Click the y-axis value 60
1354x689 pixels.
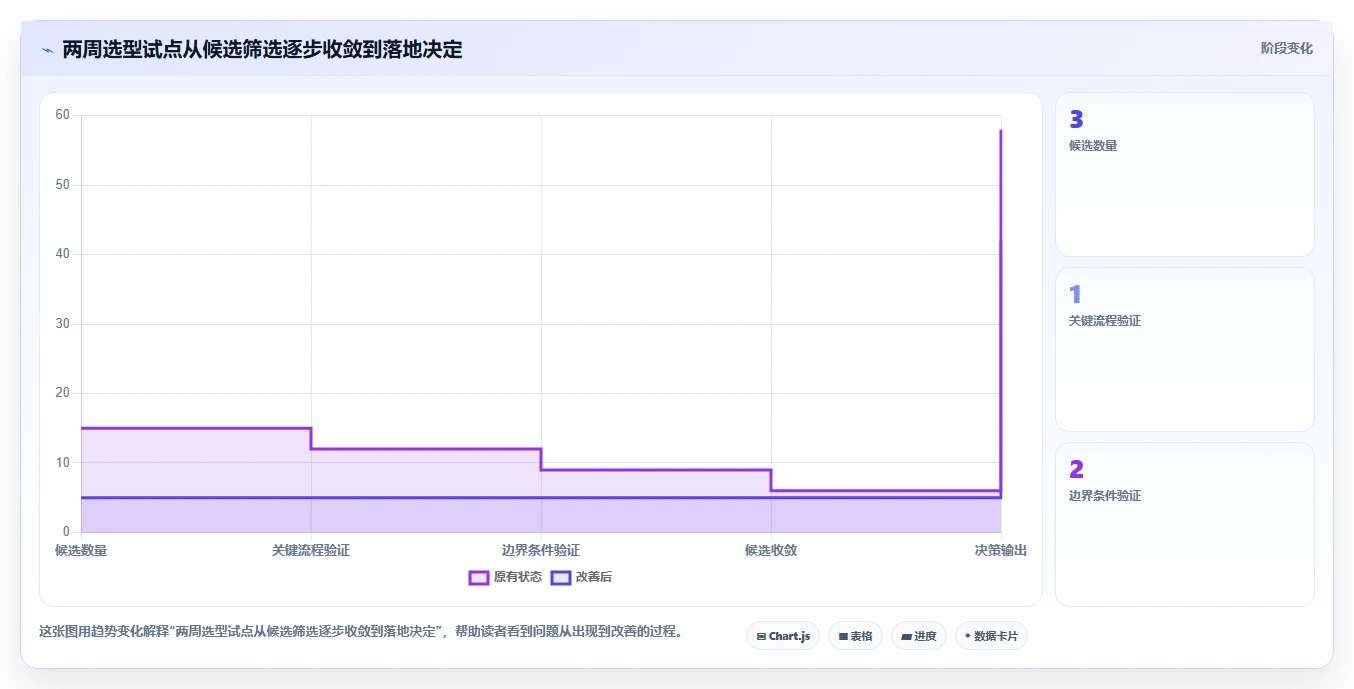(63, 115)
